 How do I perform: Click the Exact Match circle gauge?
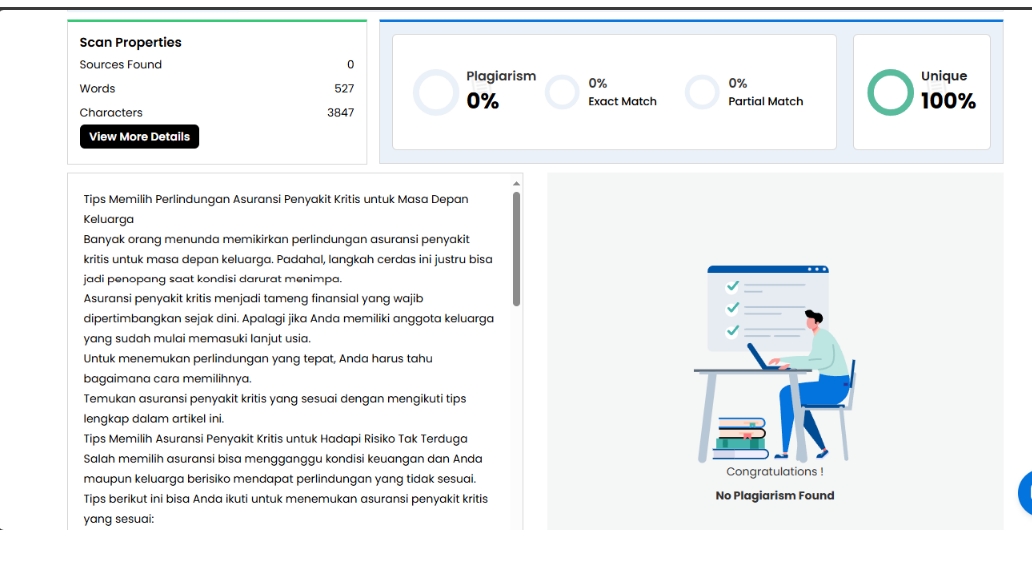[562, 92]
